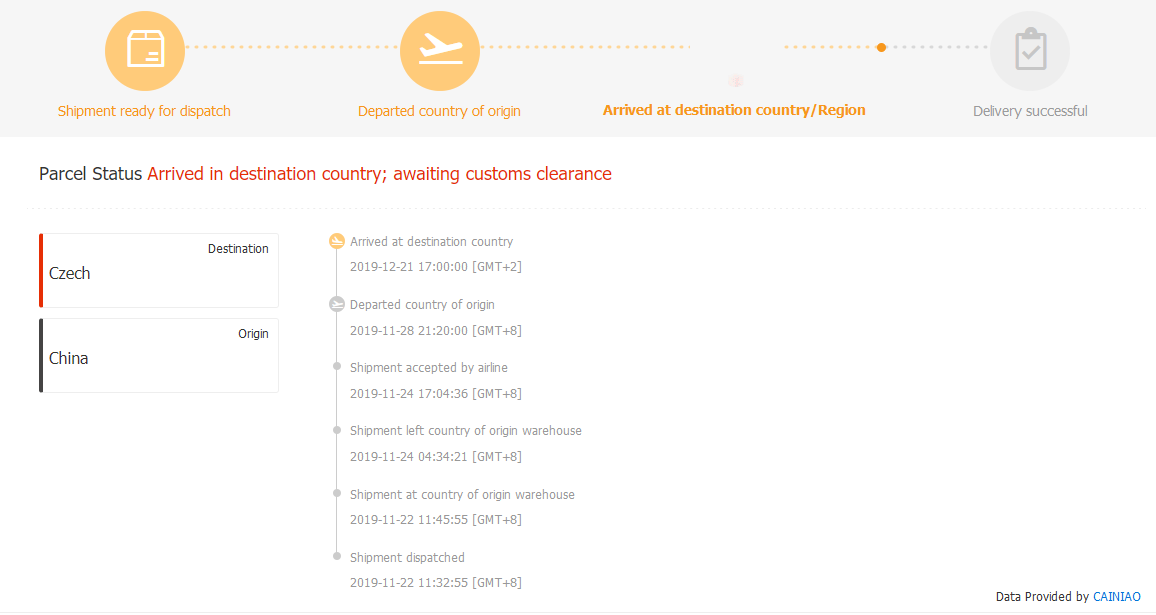Click 'Delivery successful' step label

(1030, 111)
